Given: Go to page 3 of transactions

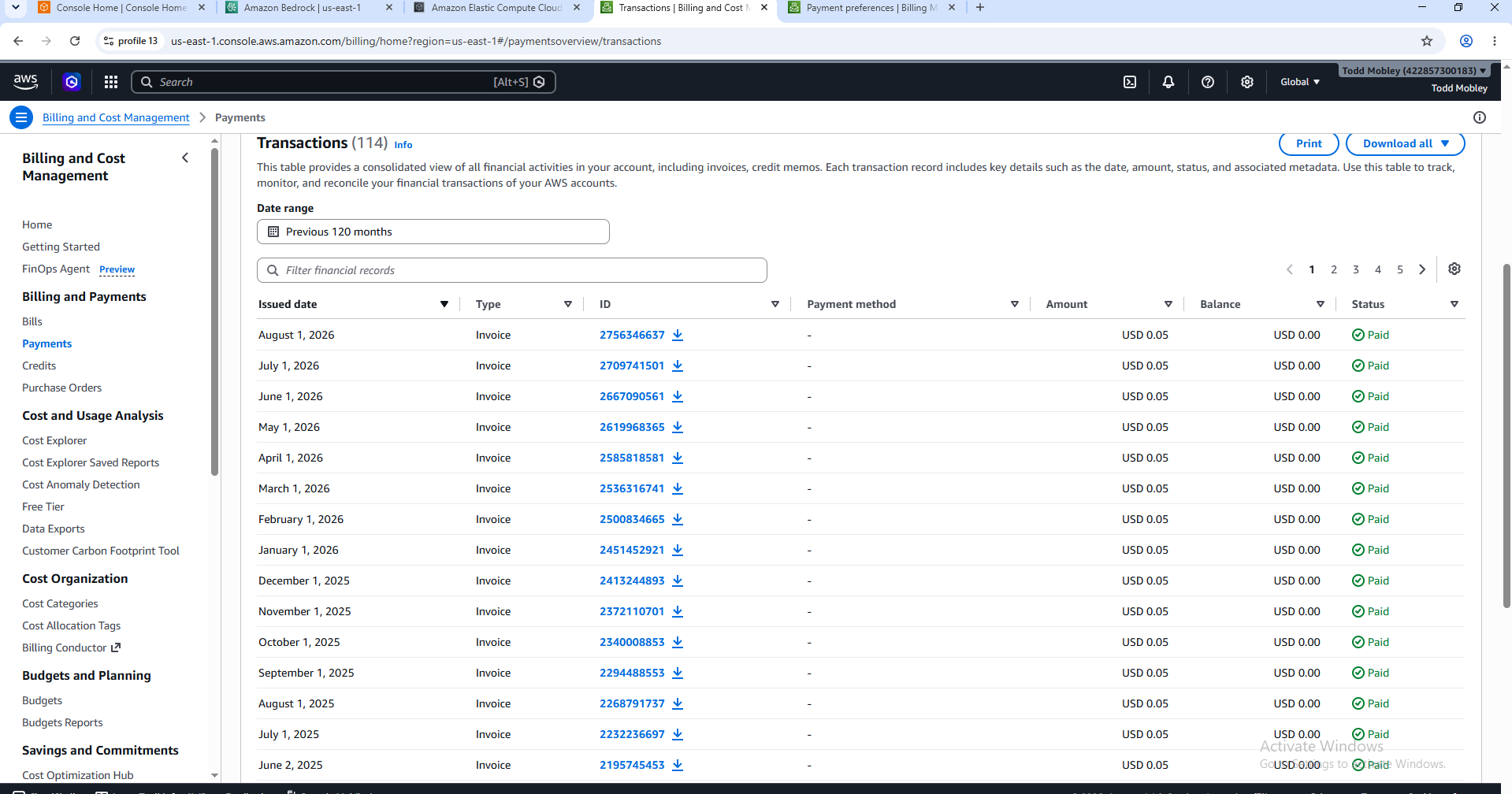Looking at the screenshot, I should click(1356, 269).
